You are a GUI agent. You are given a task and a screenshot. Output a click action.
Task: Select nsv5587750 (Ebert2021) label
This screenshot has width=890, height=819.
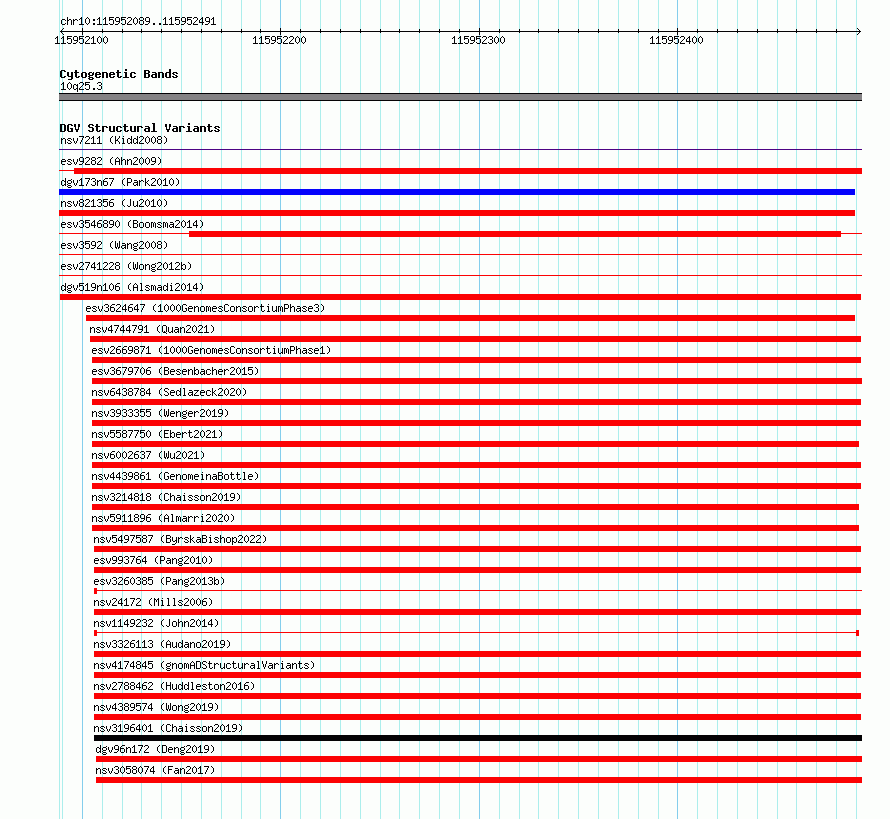click(157, 434)
